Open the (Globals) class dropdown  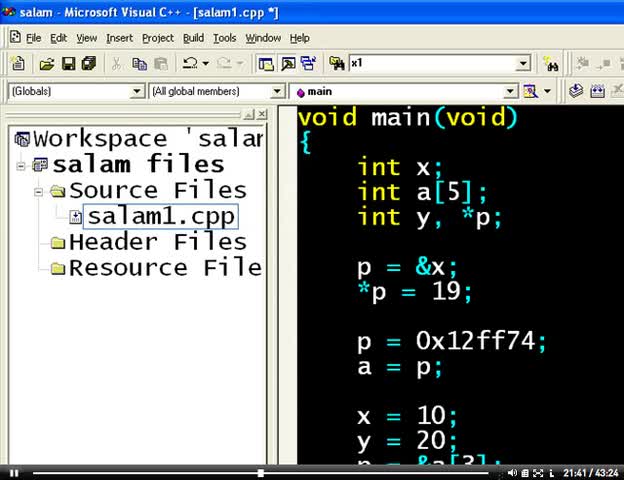(76, 92)
